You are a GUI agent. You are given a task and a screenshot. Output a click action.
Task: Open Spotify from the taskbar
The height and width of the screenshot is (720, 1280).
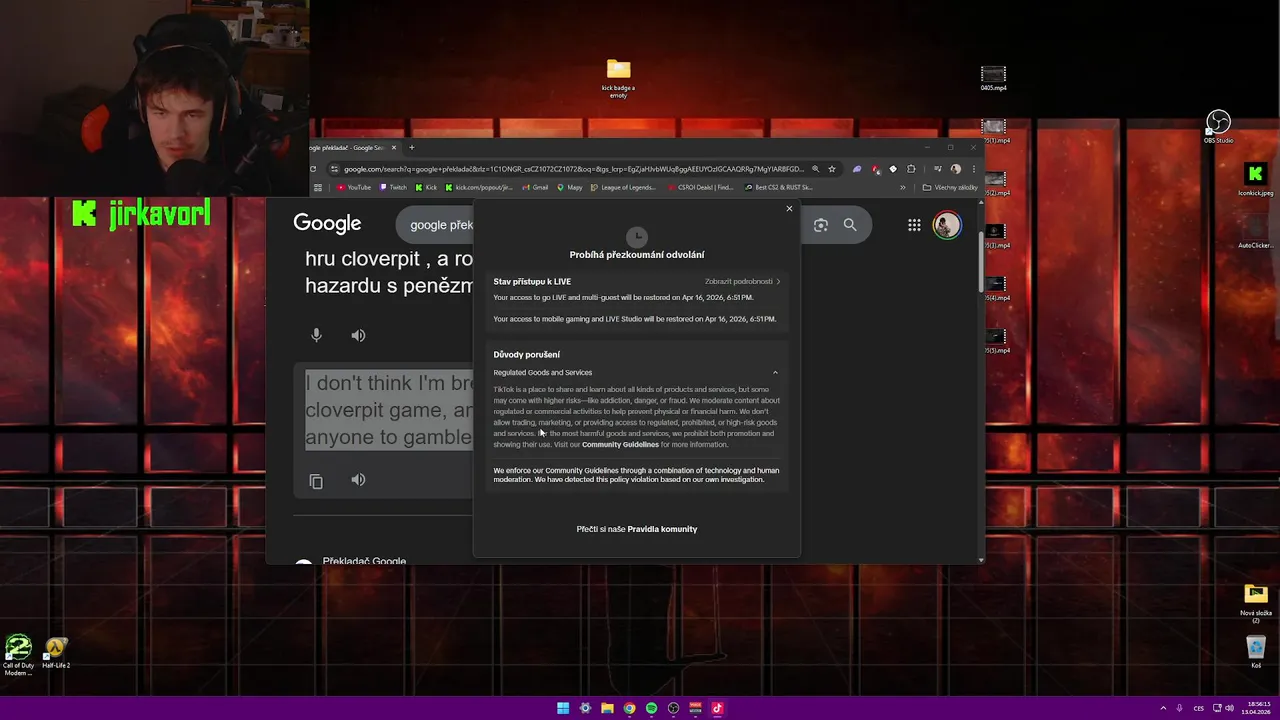pos(651,708)
